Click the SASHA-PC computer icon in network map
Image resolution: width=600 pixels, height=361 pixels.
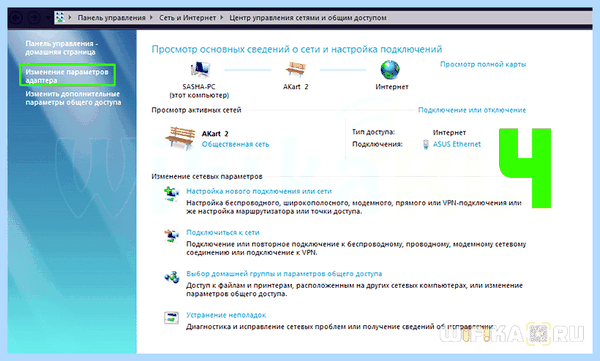click(200, 69)
